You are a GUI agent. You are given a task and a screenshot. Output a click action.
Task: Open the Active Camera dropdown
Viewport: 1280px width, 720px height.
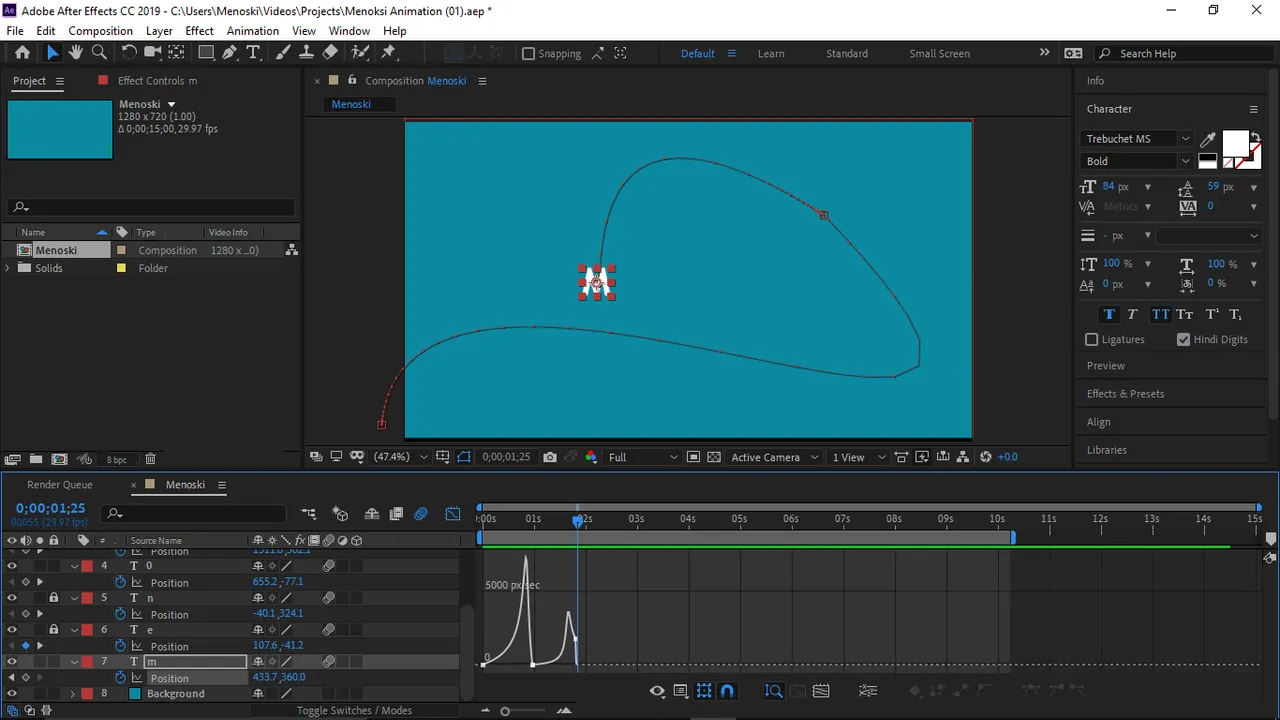[x=773, y=457]
